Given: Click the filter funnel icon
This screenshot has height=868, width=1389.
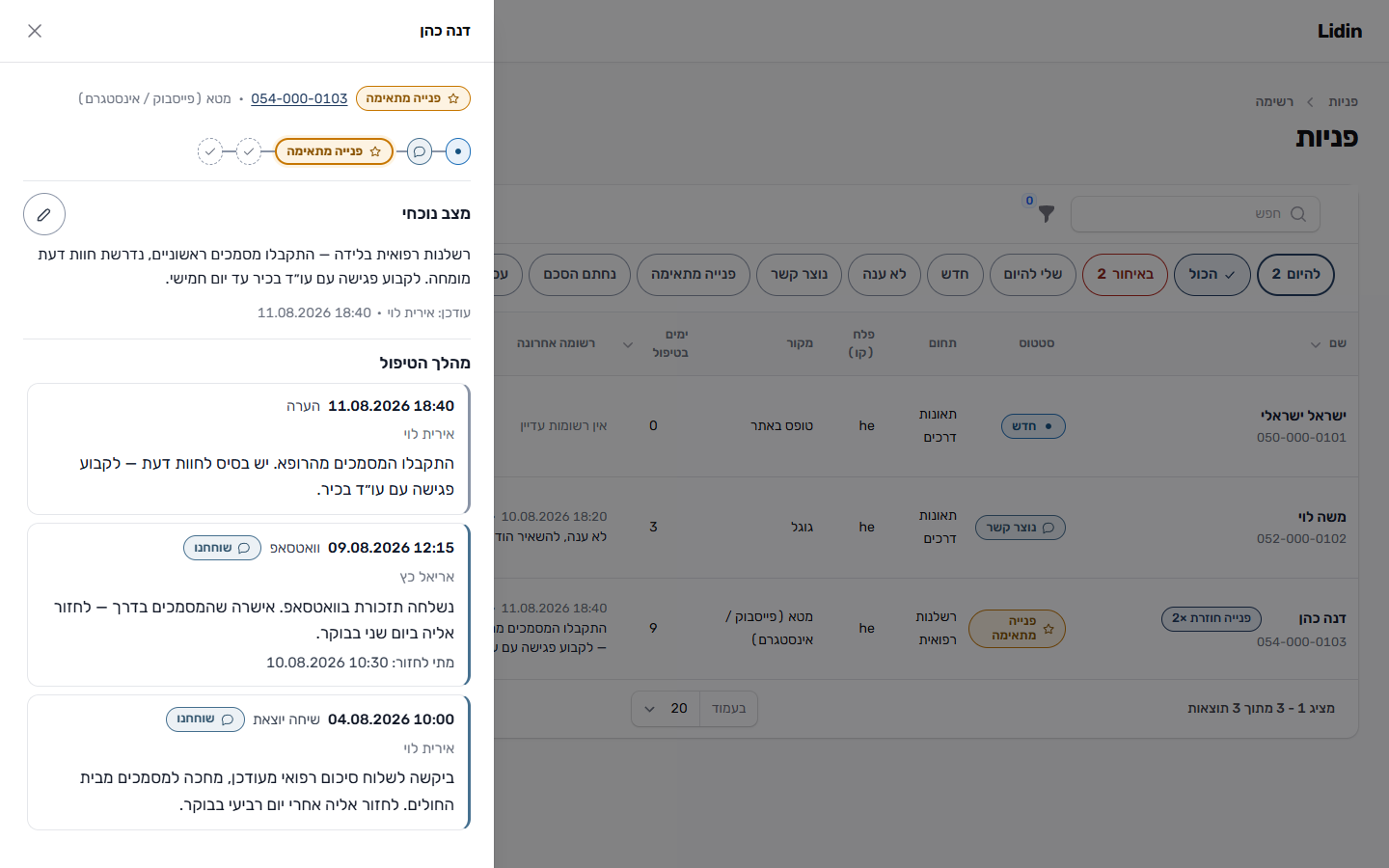Looking at the screenshot, I should click(1046, 214).
